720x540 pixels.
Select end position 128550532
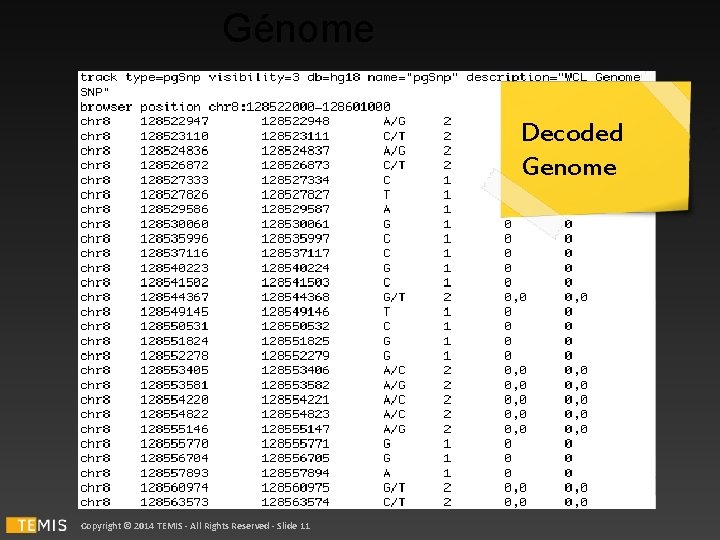(295, 326)
